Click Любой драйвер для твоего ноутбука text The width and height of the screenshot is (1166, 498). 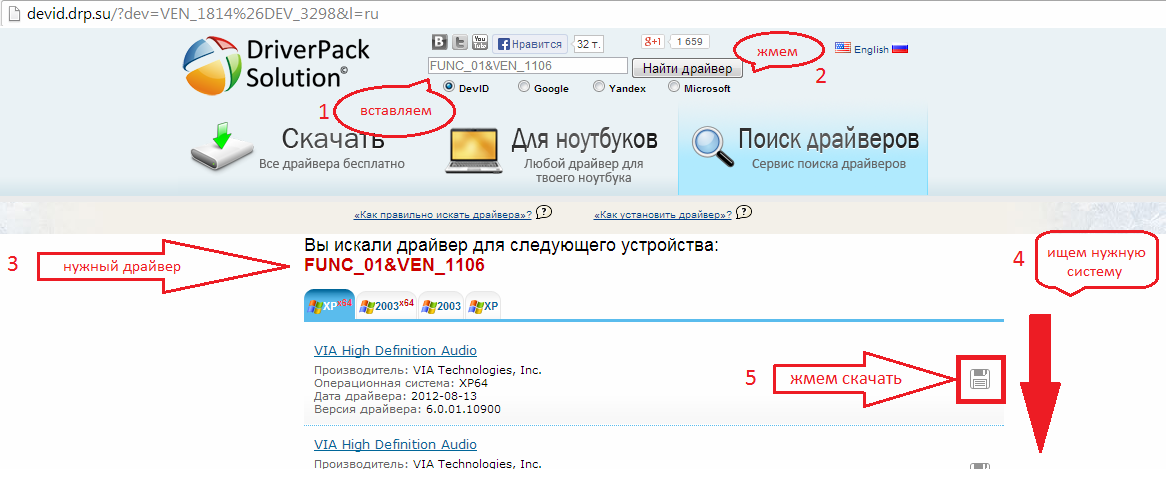584,171
